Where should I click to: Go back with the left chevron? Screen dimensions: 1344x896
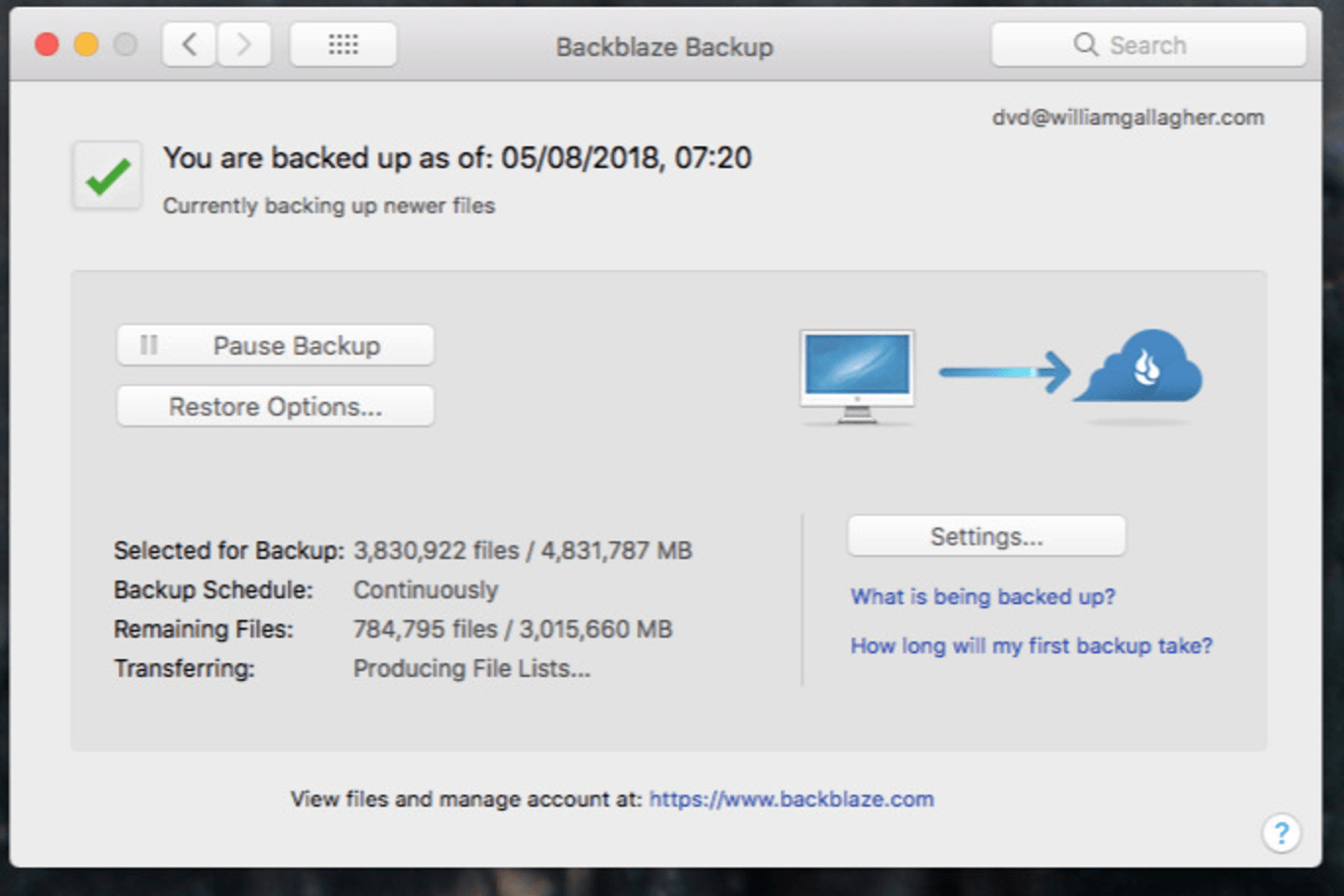coord(190,45)
